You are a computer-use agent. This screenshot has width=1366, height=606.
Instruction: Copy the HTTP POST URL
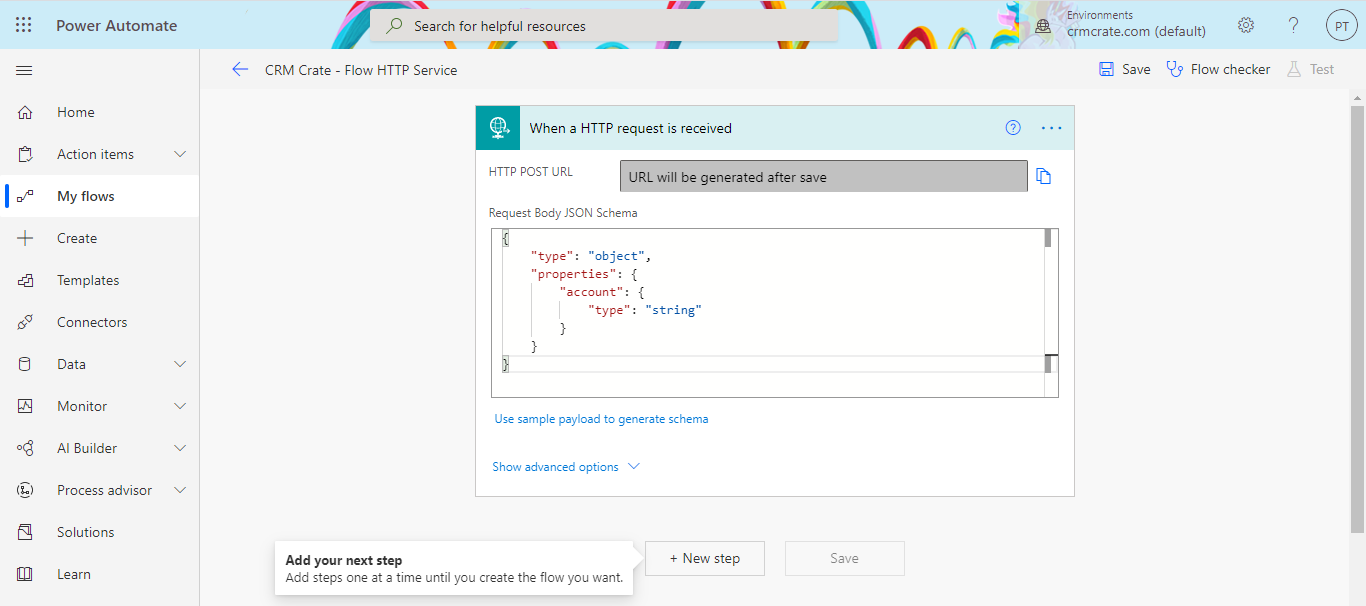1044,175
